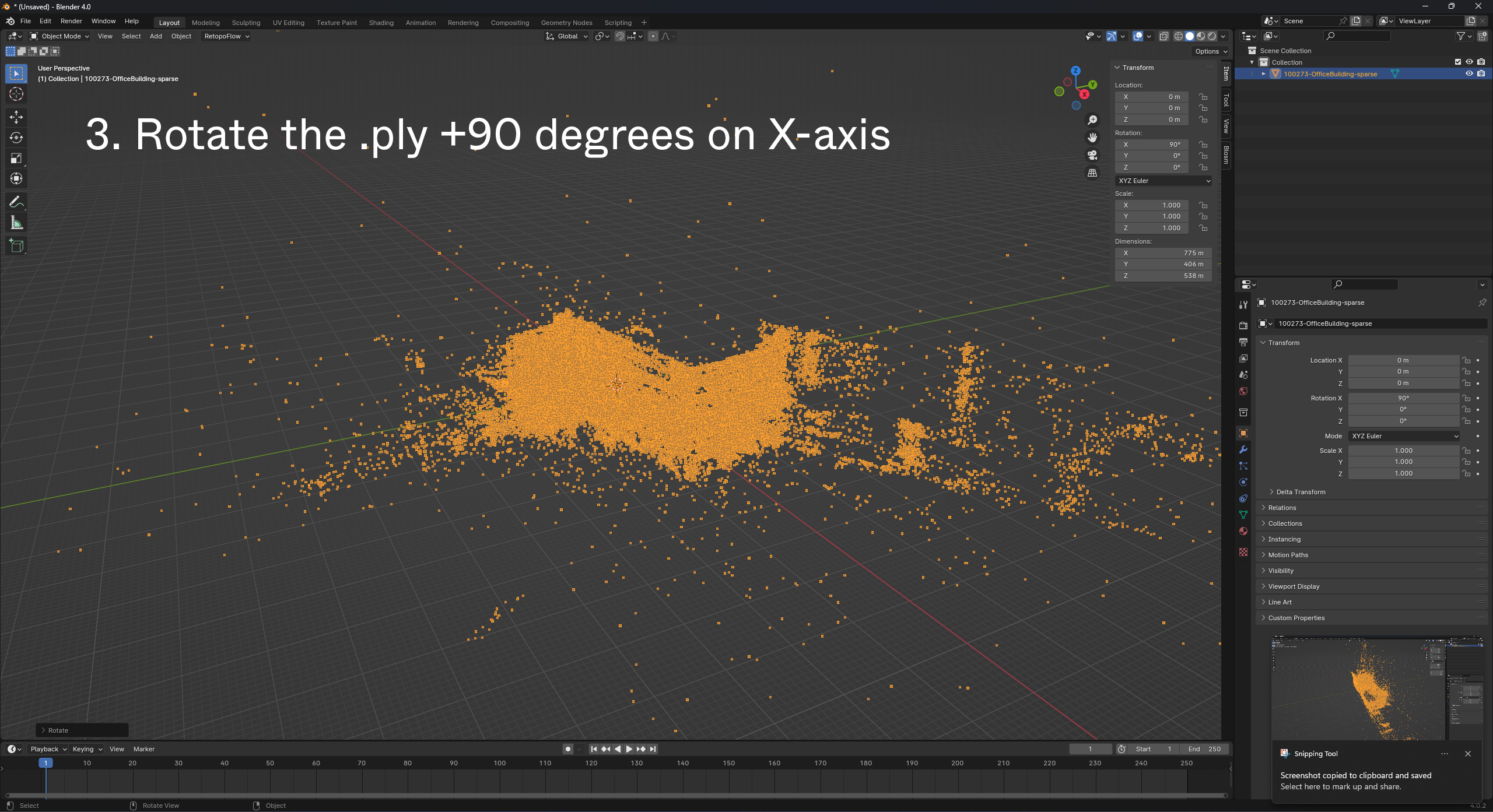Open the Global transform orientation dropdown
The height and width of the screenshot is (812, 1493).
tap(566, 36)
